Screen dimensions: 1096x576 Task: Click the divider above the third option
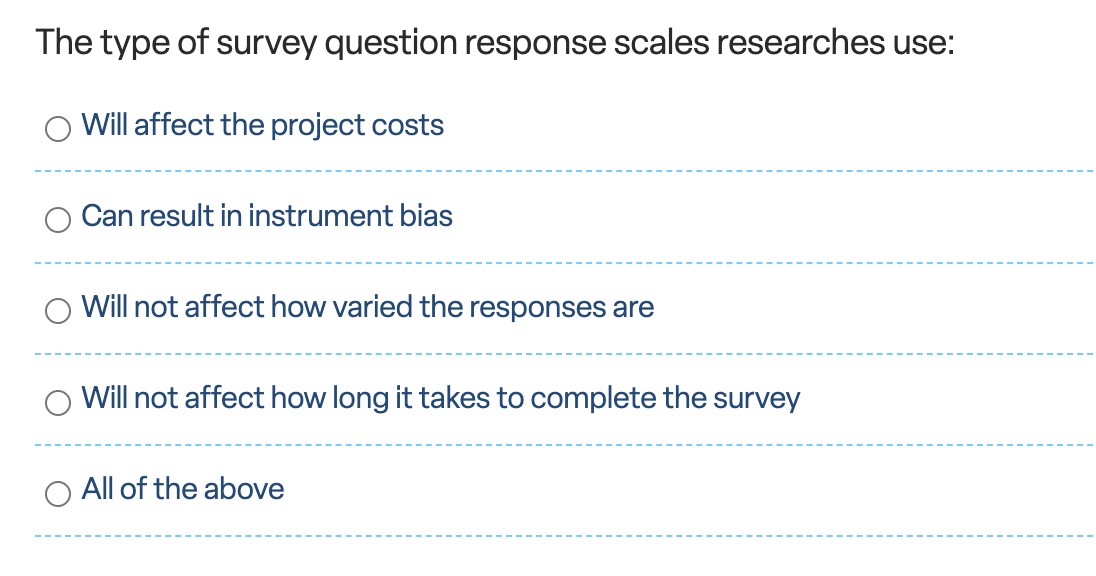(548, 263)
